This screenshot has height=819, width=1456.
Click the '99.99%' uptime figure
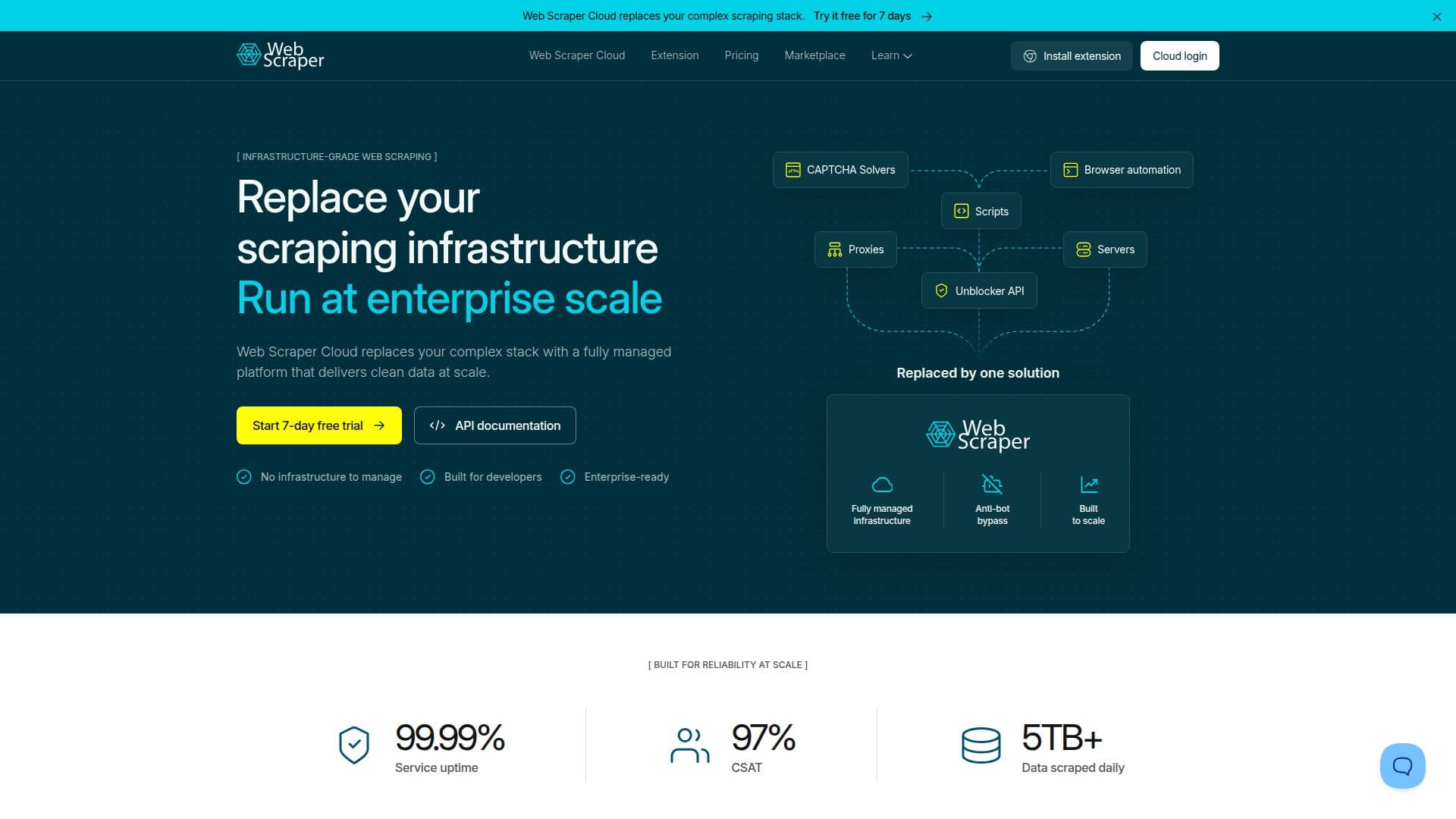pyautogui.click(x=450, y=738)
